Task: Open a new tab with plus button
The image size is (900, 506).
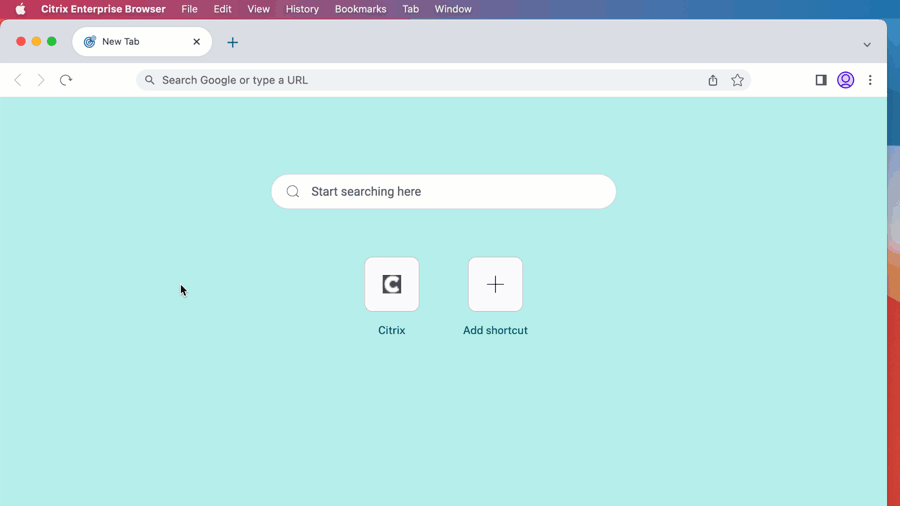Action: (232, 42)
